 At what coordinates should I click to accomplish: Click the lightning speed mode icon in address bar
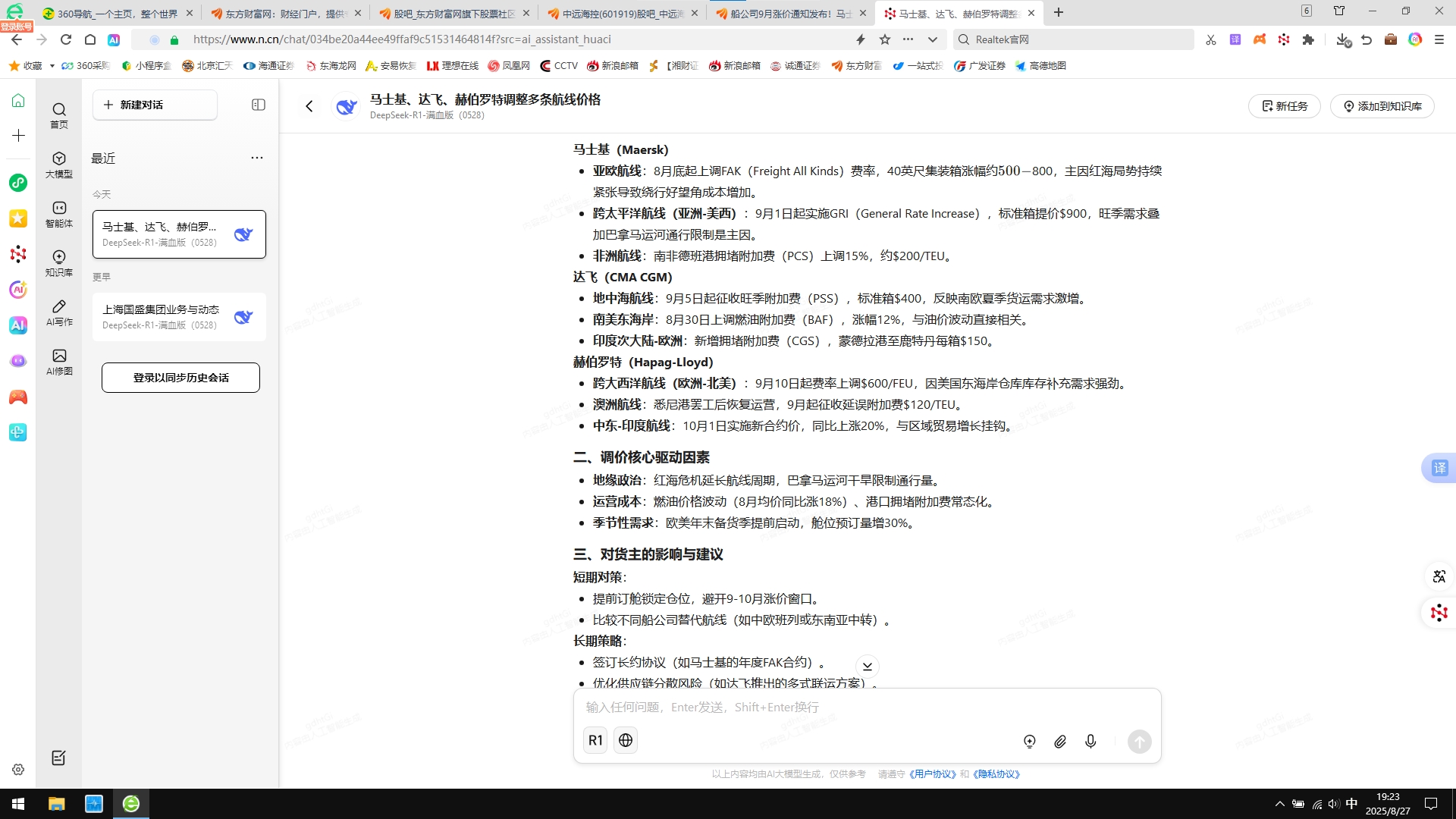(x=861, y=39)
